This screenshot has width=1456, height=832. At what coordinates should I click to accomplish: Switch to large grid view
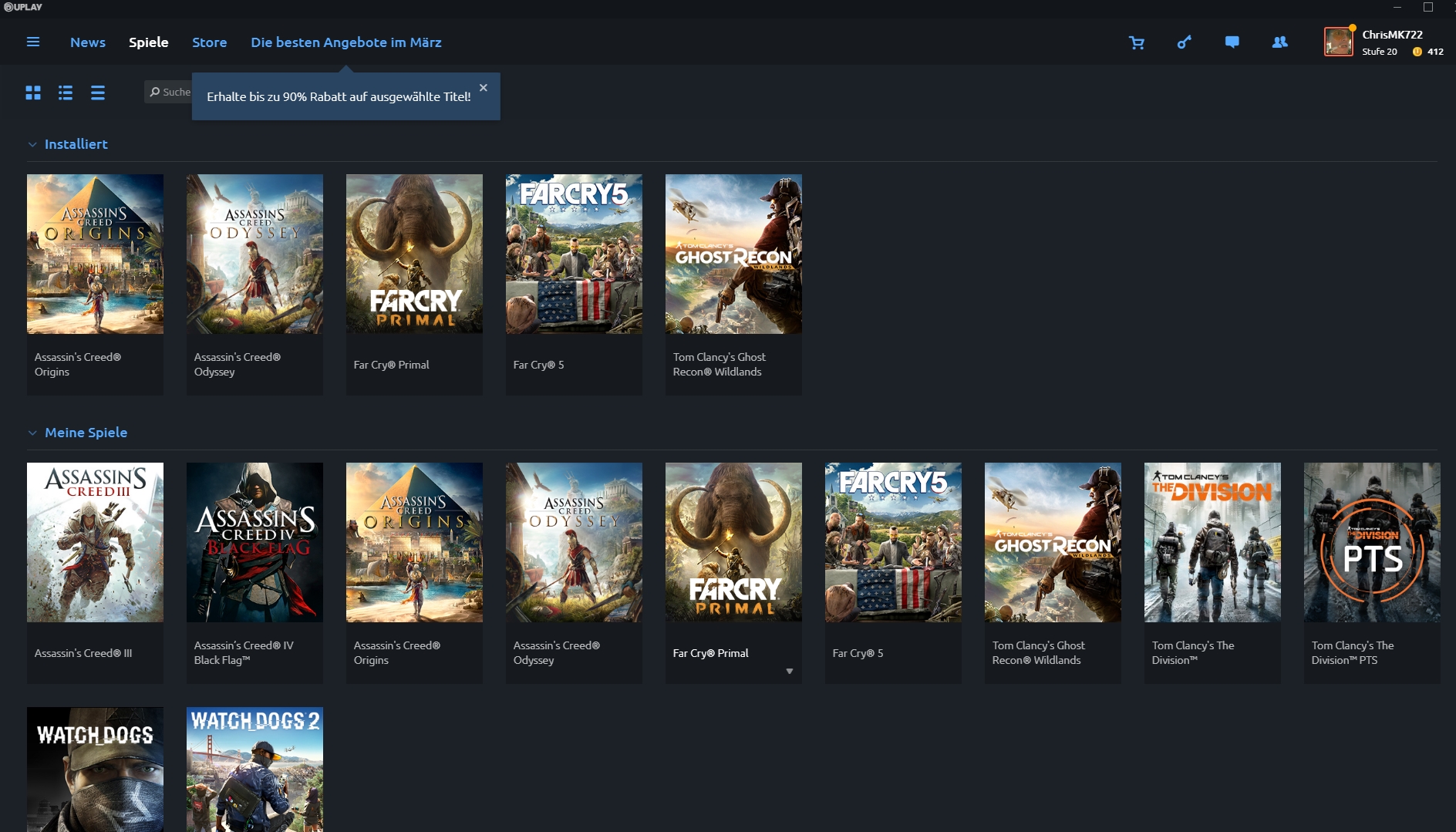point(33,93)
